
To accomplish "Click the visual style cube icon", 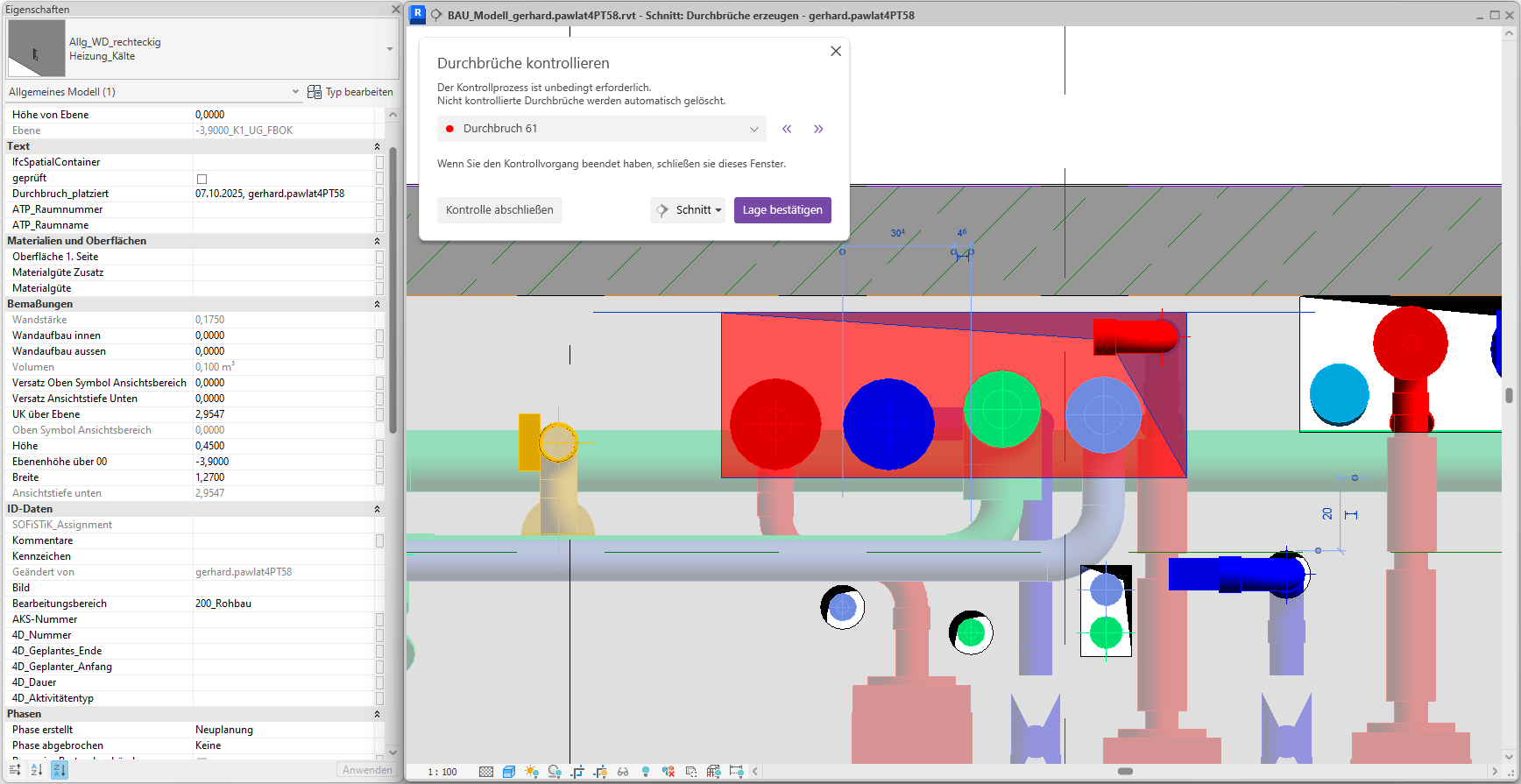I will click(509, 772).
